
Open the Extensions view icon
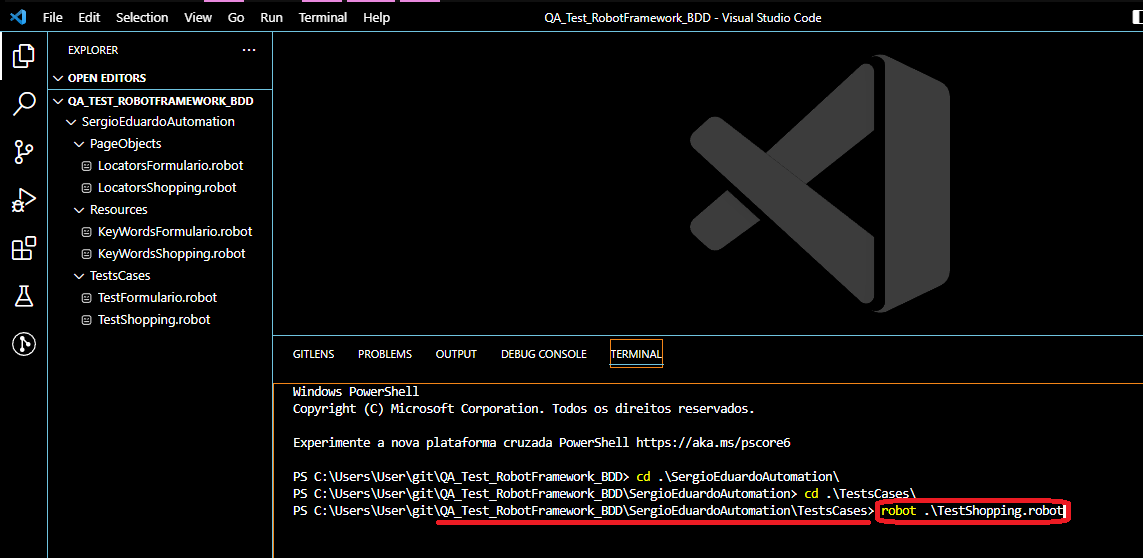(24, 248)
